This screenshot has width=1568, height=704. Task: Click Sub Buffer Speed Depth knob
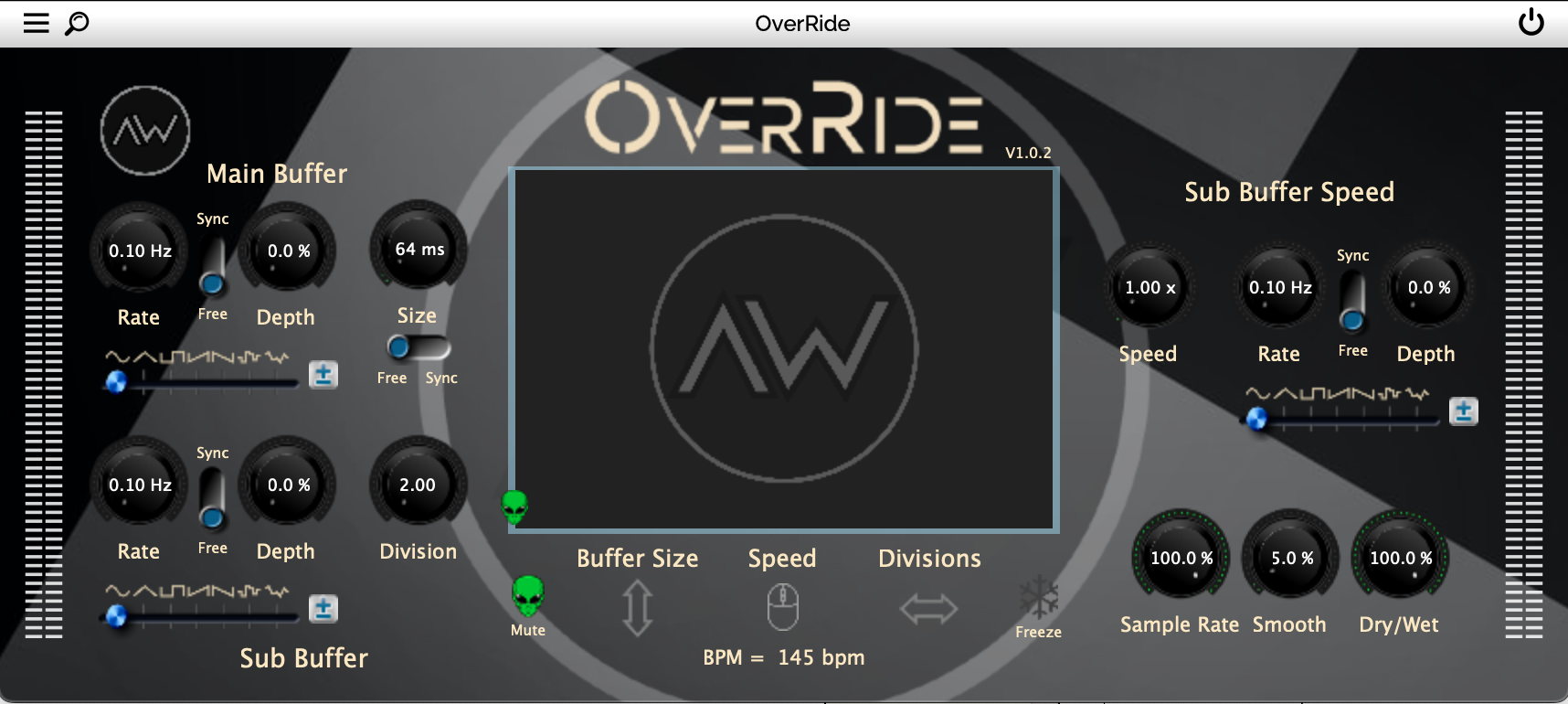1428,287
